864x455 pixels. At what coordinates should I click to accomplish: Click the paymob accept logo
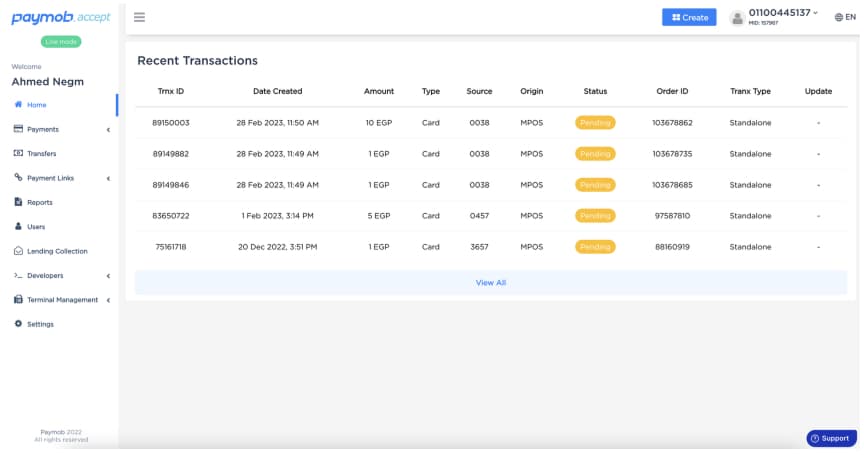pyautogui.click(x=61, y=18)
